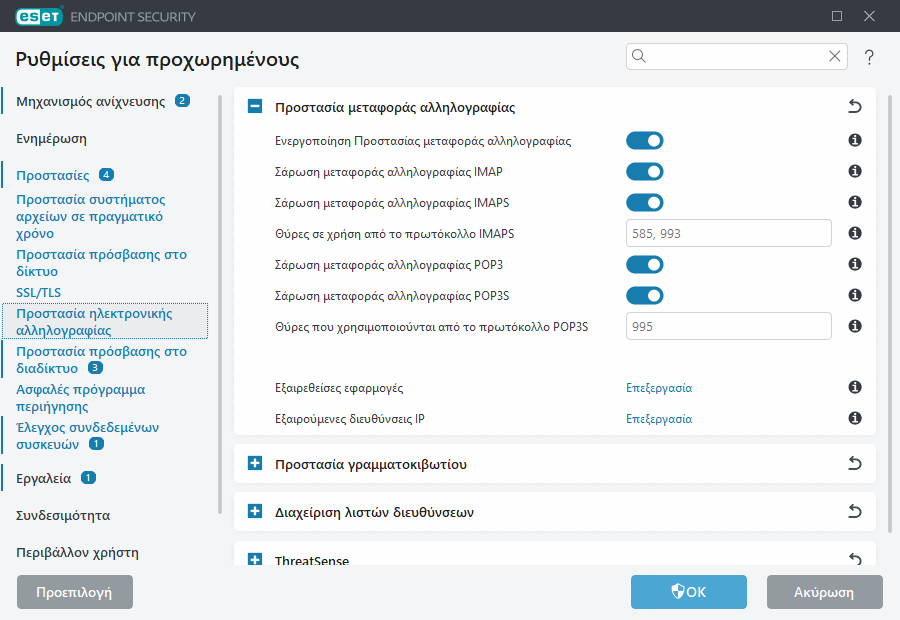Click badge 4 next to Προστασίες

[106, 175]
